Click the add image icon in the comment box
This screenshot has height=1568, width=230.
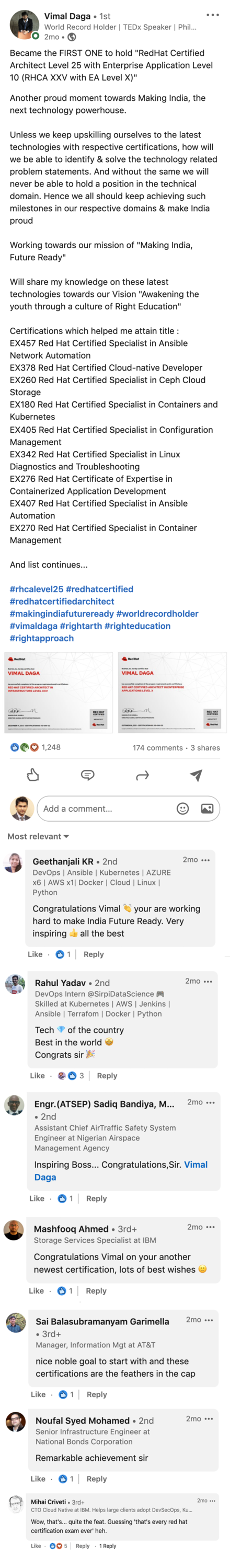pyautogui.click(x=207, y=808)
